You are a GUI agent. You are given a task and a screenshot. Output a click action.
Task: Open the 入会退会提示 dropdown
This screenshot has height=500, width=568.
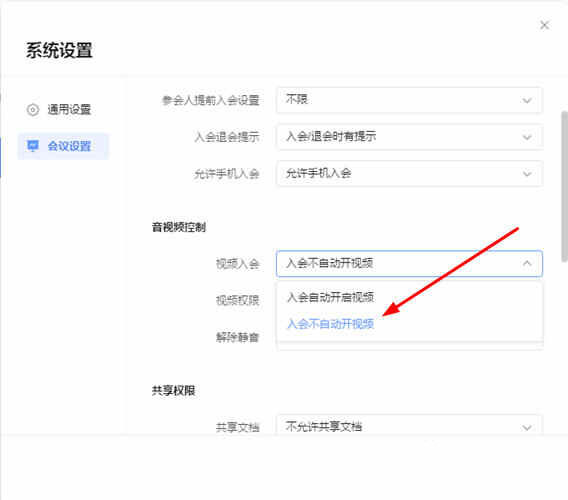click(x=409, y=137)
